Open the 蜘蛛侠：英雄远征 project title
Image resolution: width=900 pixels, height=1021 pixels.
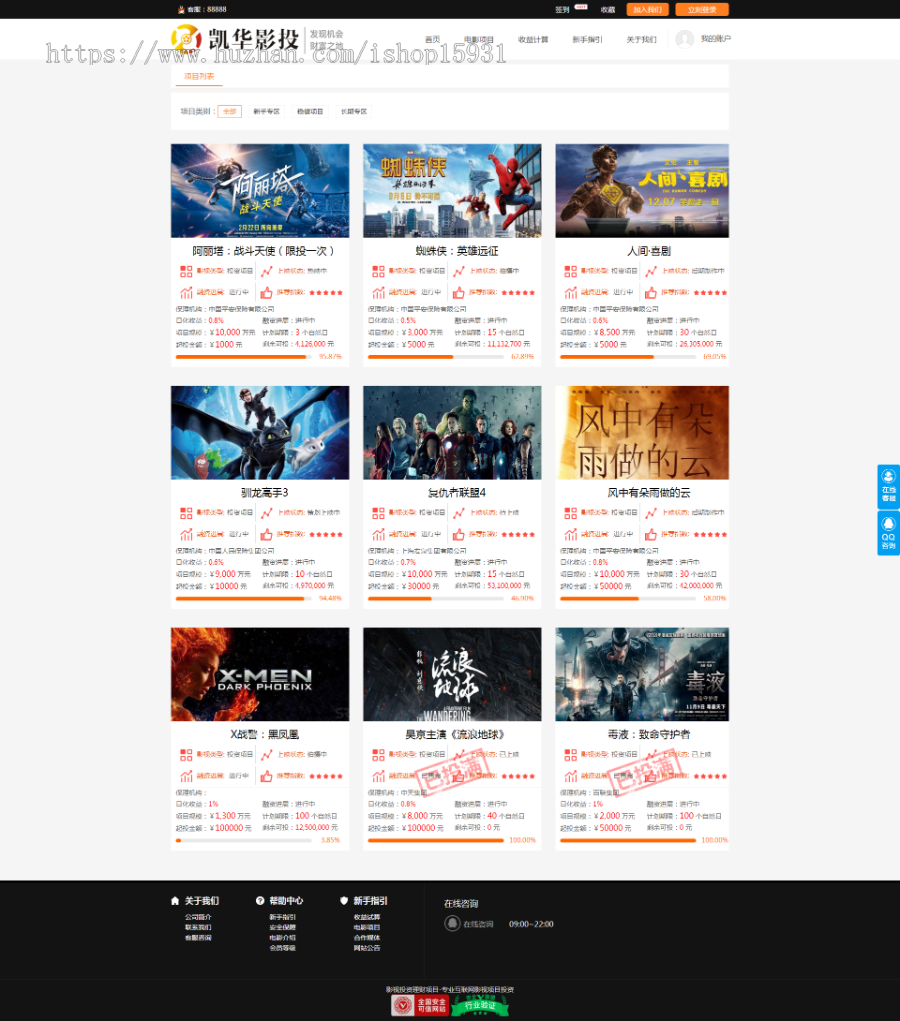457,251
